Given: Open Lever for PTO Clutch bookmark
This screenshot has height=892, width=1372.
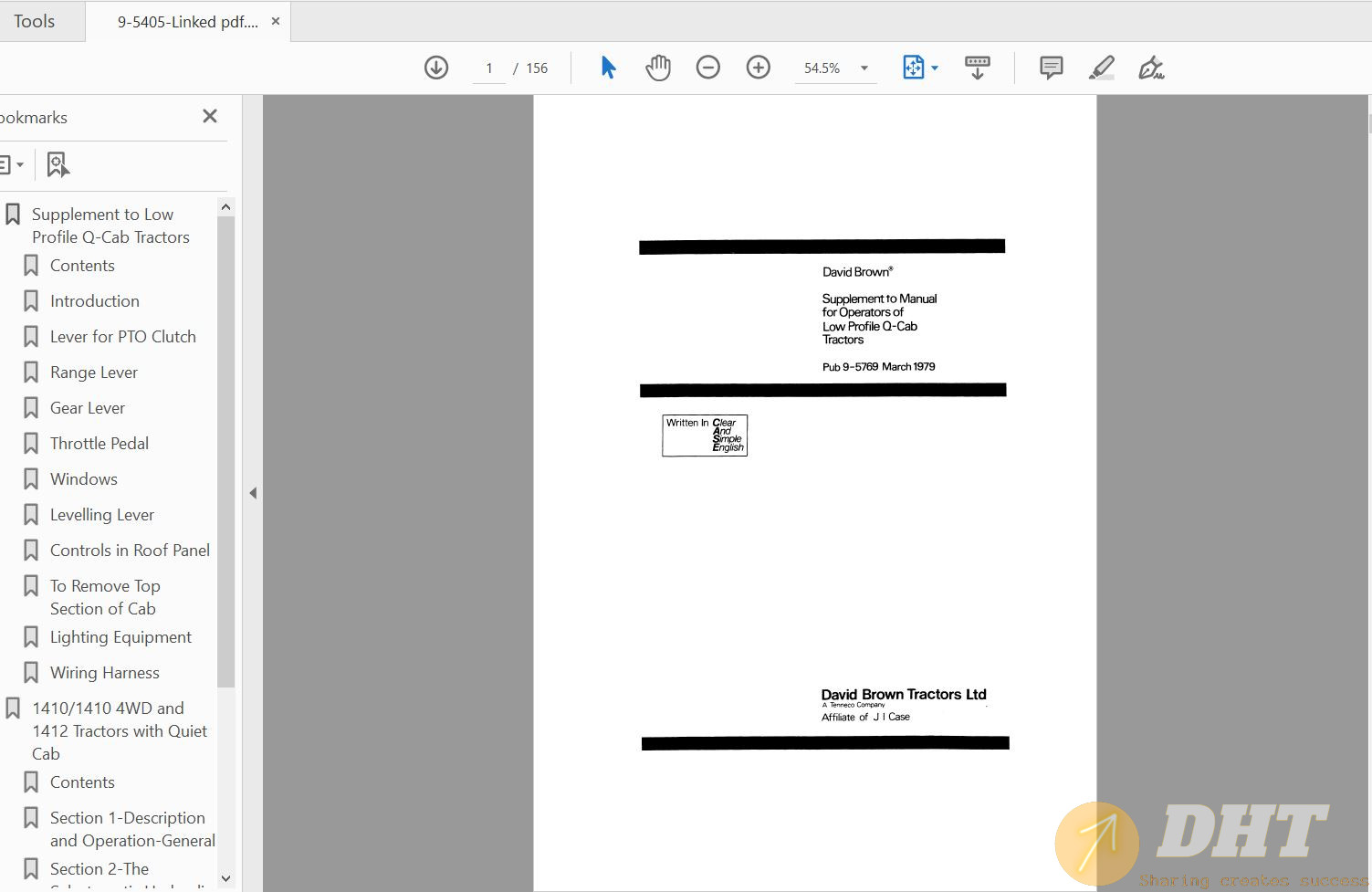Looking at the screenshot, I should 123,337.
